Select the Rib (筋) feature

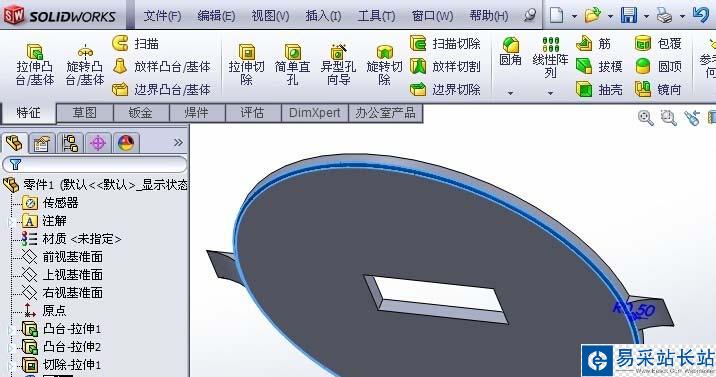594,43
